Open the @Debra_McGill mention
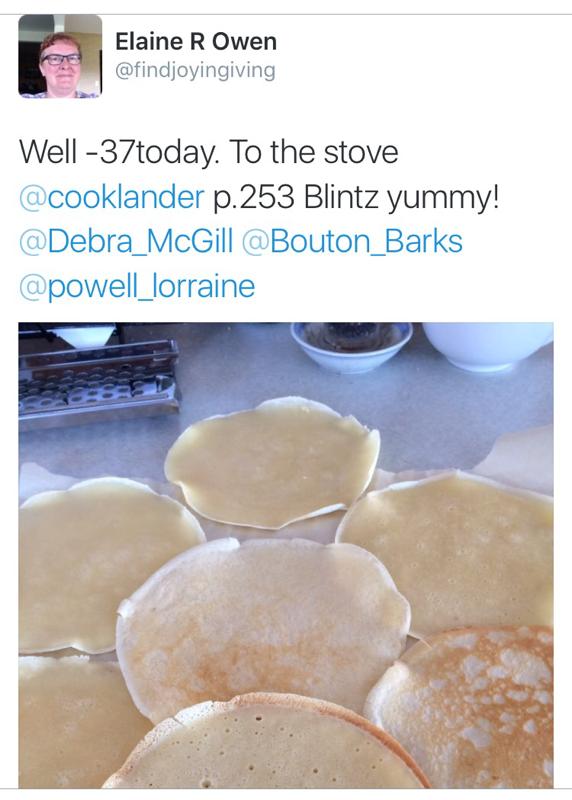 click(x=126, y=241)
